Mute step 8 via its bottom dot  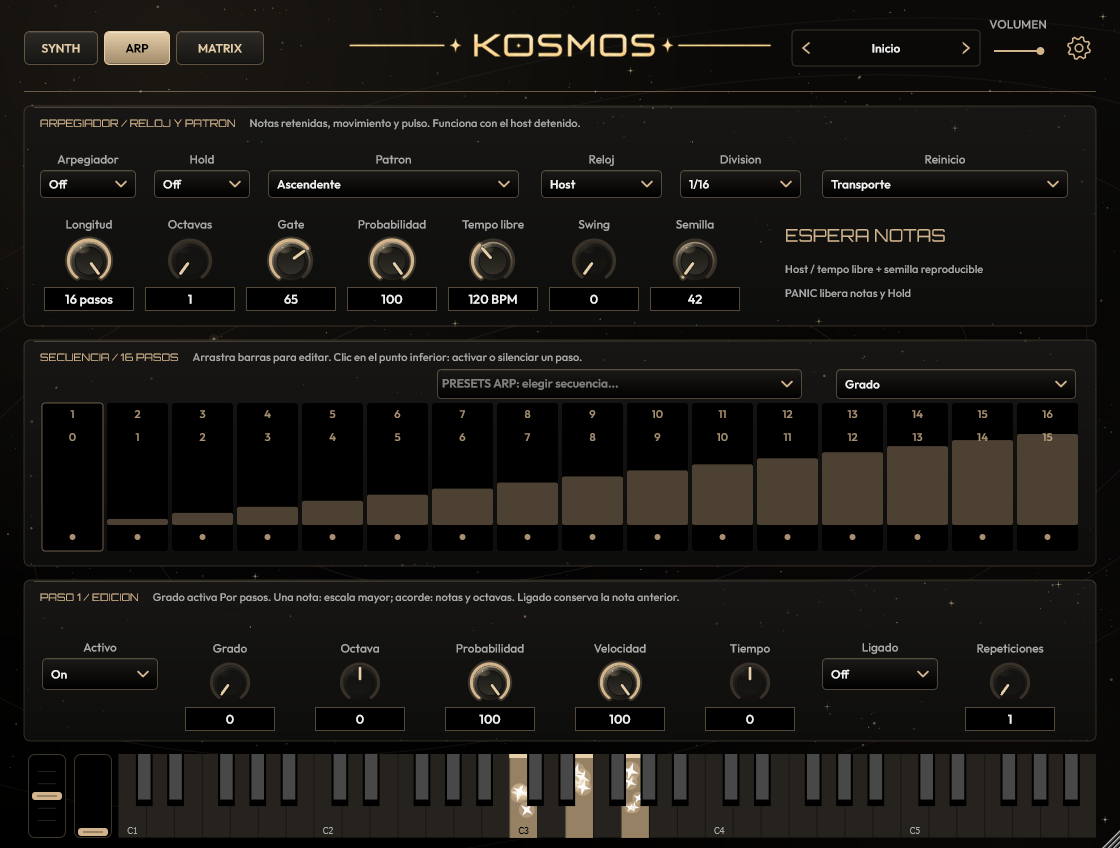pos(527,537)
